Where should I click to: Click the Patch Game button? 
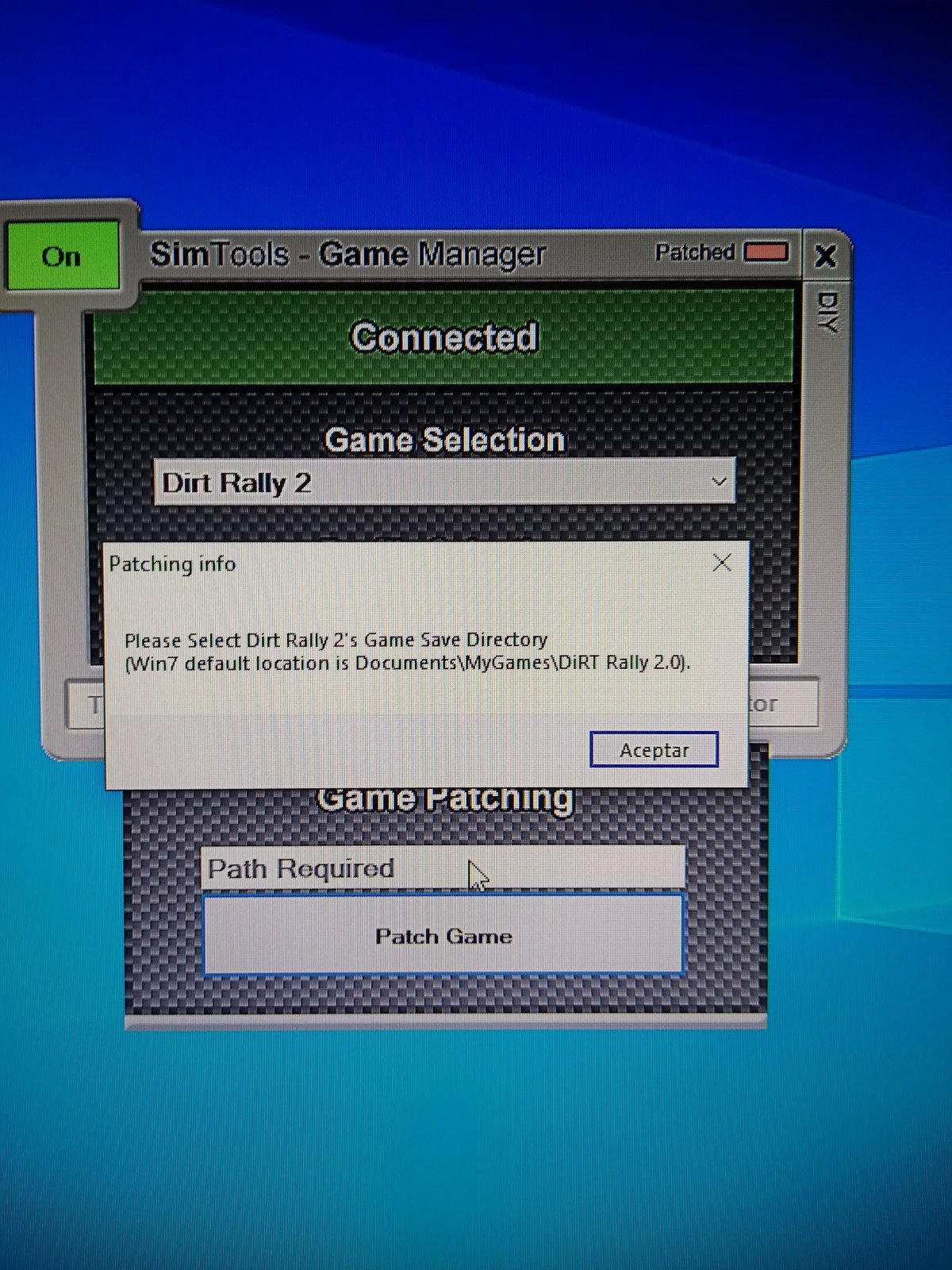[x=443, y=936]
